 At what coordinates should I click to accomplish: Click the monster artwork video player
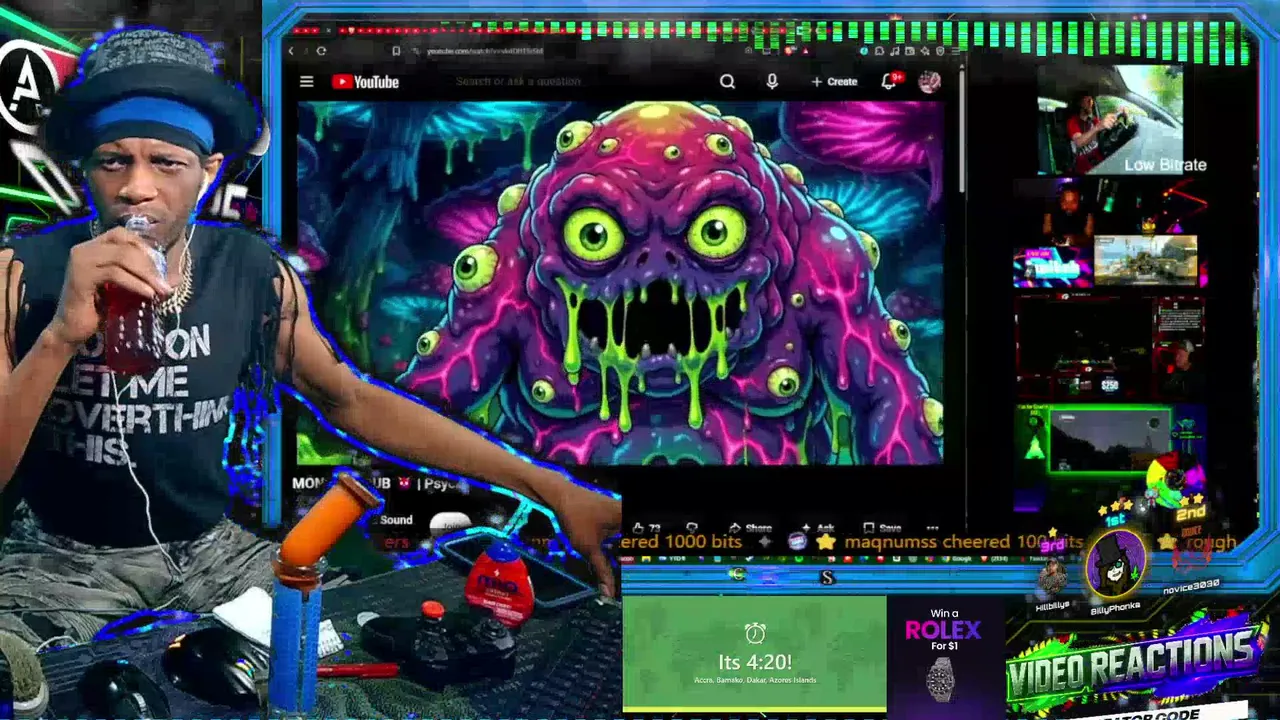pyautogui.click(x=620, y=283)
